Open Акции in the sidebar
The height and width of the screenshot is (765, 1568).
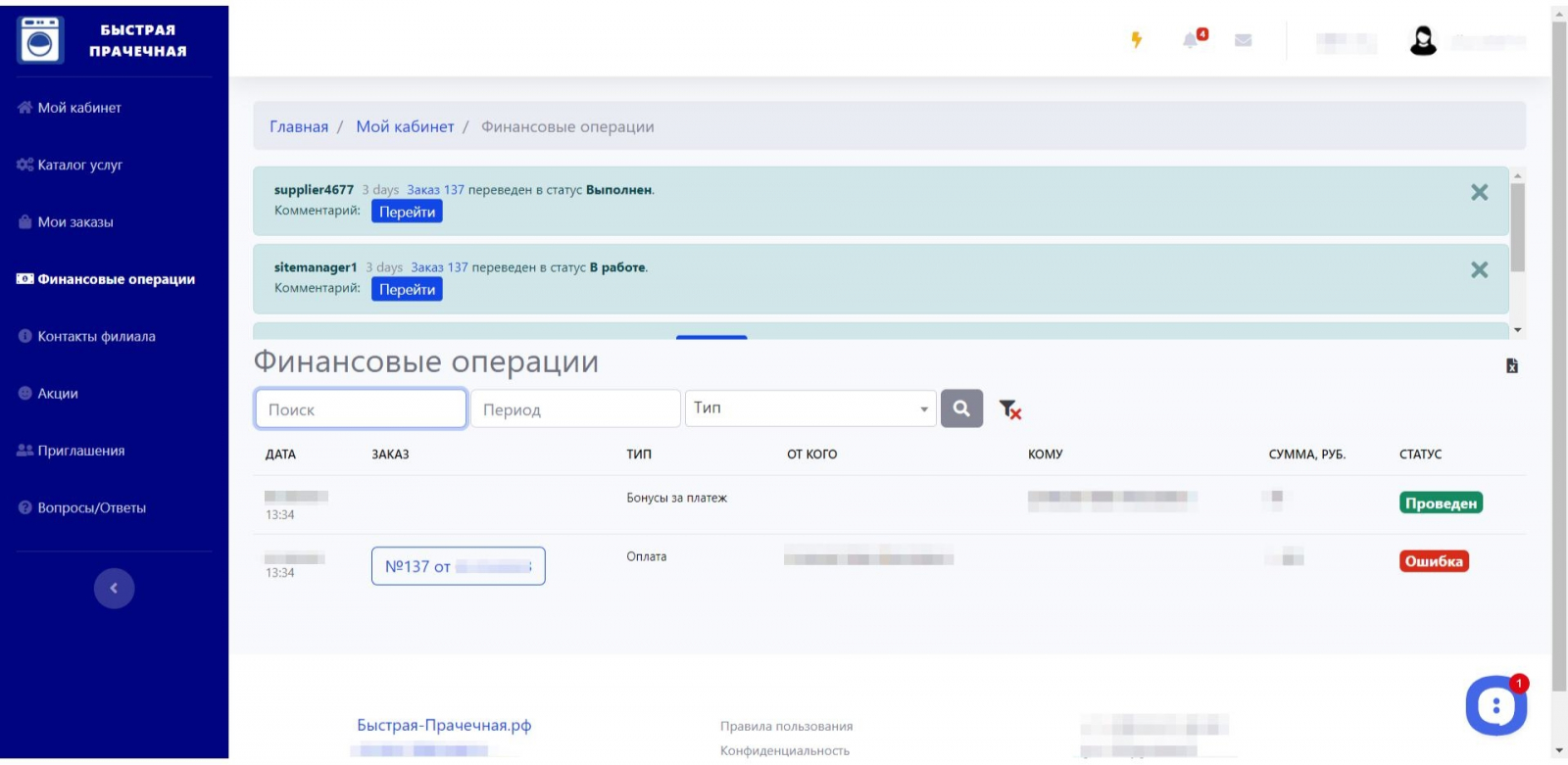coord(48,394)
